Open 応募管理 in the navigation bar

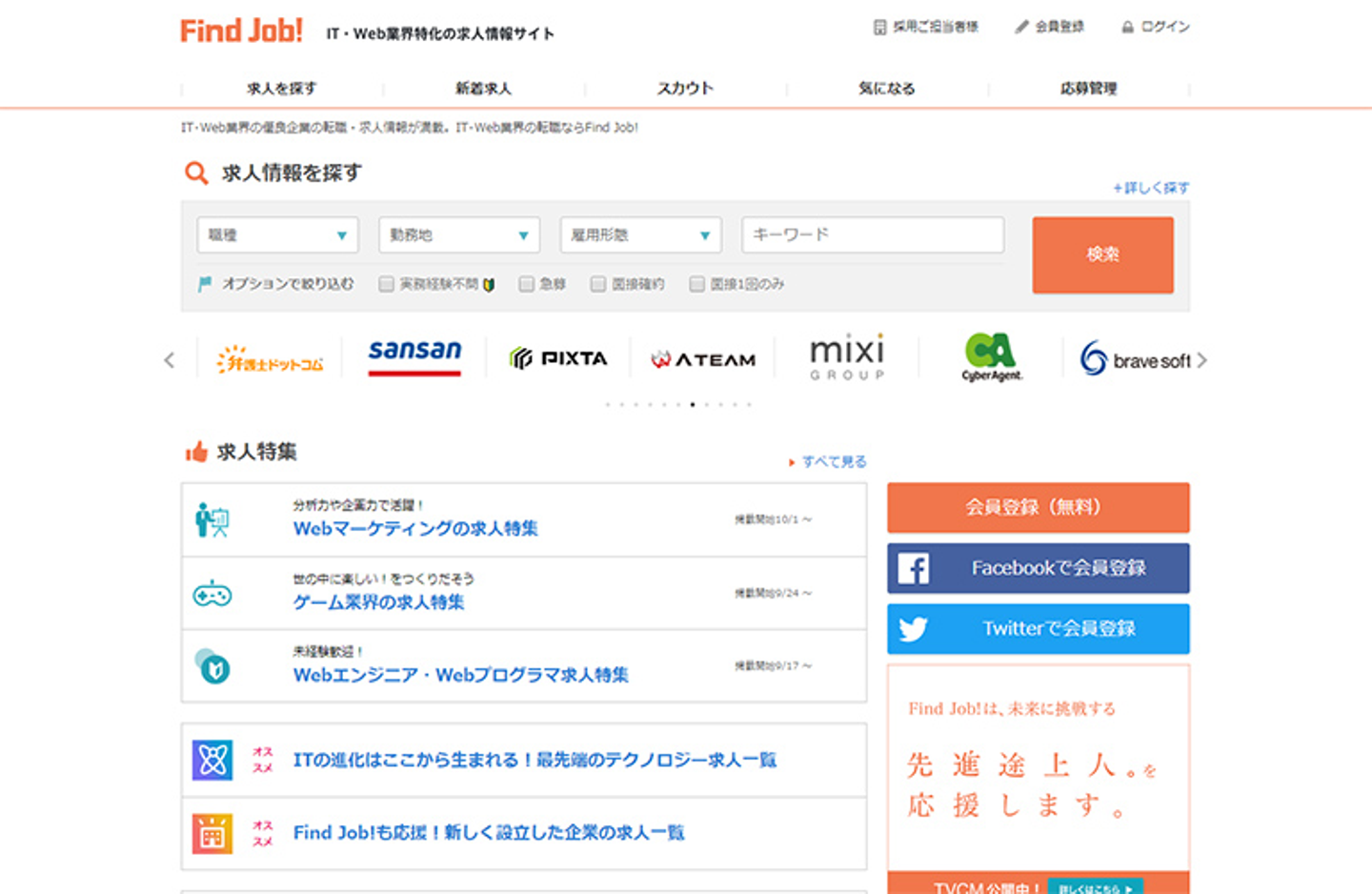click(x=1089, y=89)
